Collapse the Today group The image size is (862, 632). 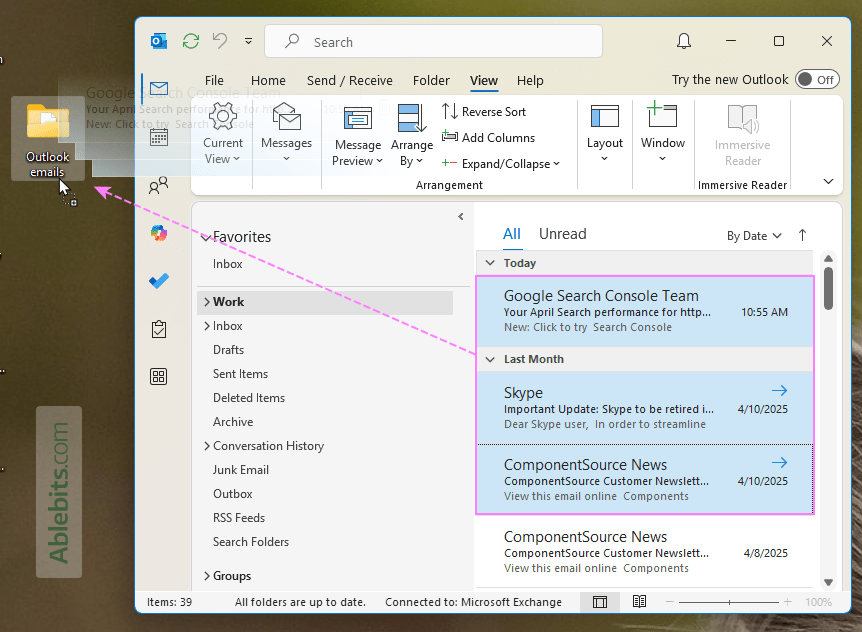(490, 263)
